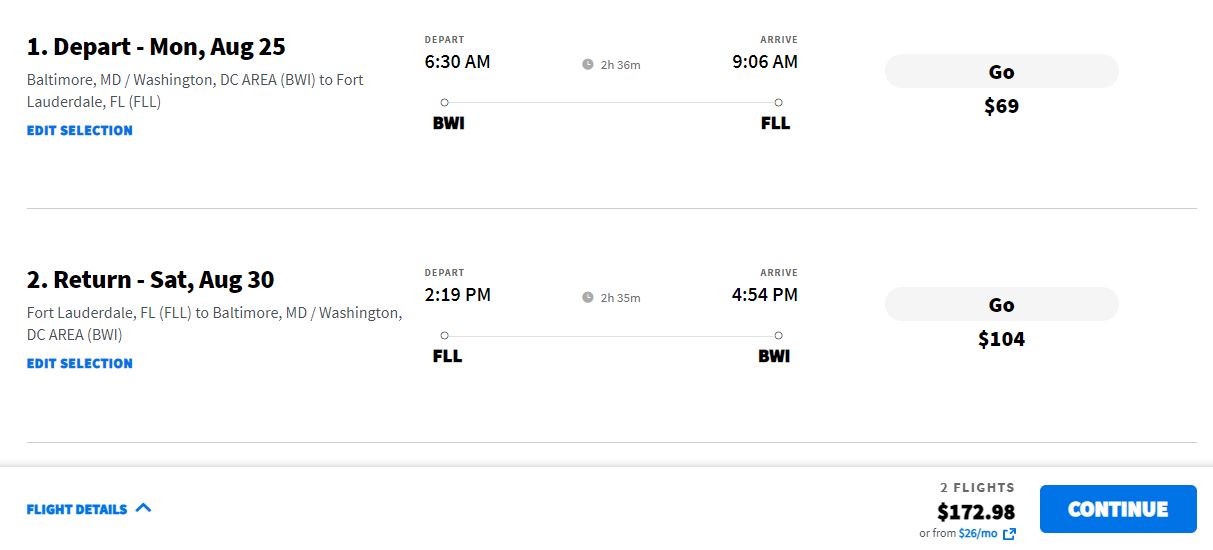Open the external link icon near $26/mo

[x=1009, y=534]
